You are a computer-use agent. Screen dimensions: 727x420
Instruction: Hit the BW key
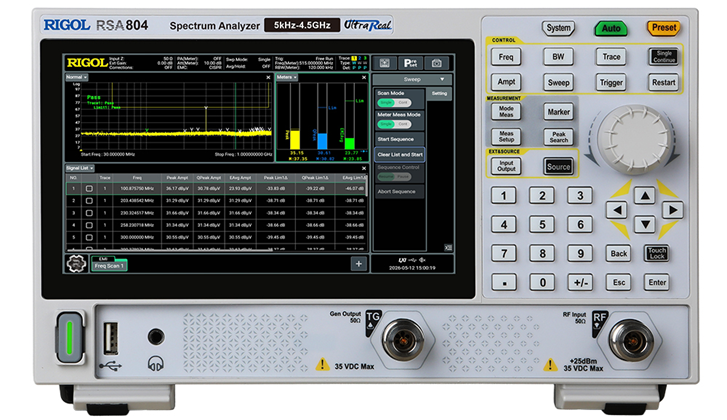(x=558, y=57)
